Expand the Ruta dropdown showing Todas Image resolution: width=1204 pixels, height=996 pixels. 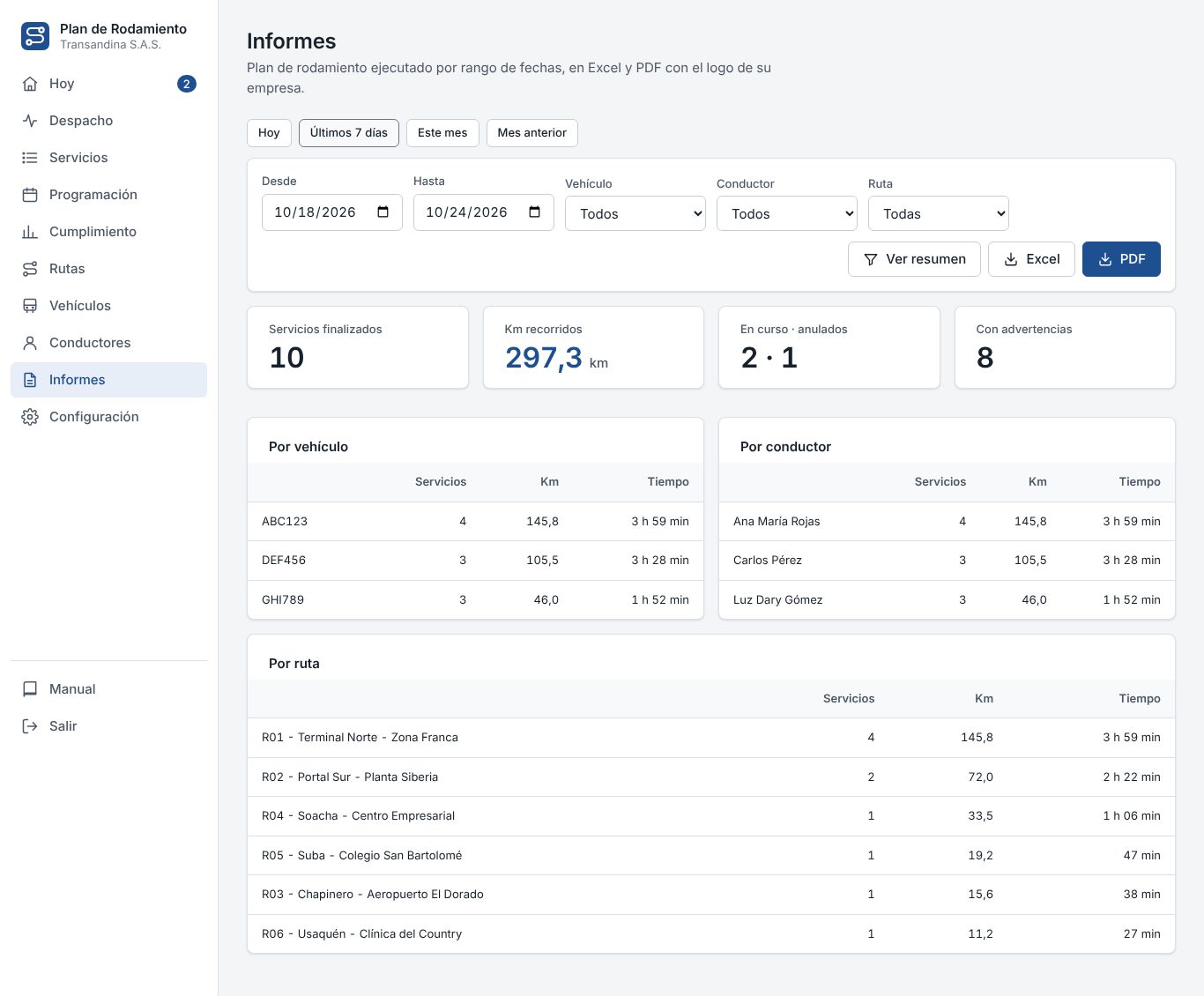point(939,213)
